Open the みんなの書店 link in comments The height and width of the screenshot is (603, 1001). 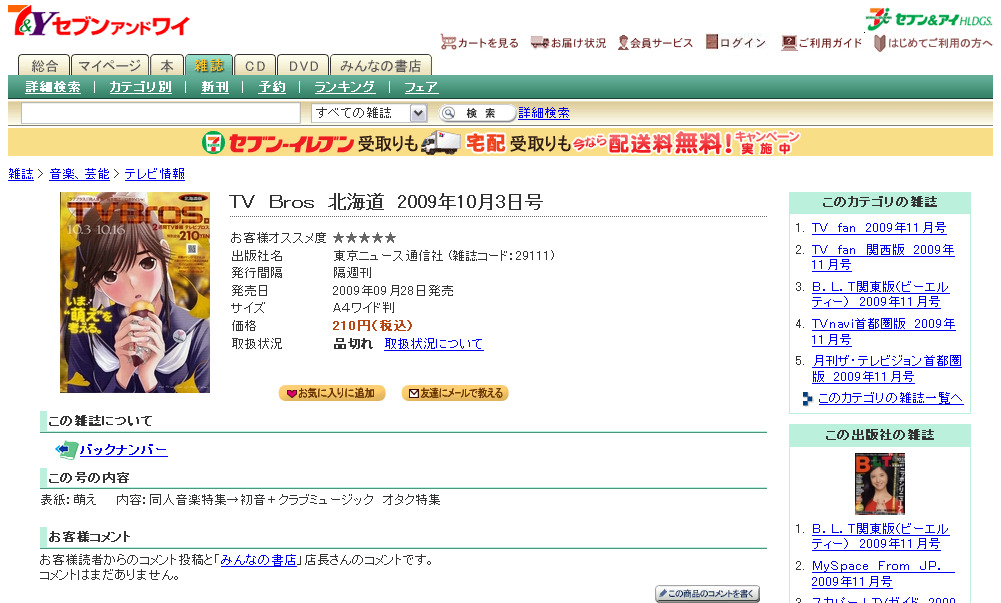259,560
